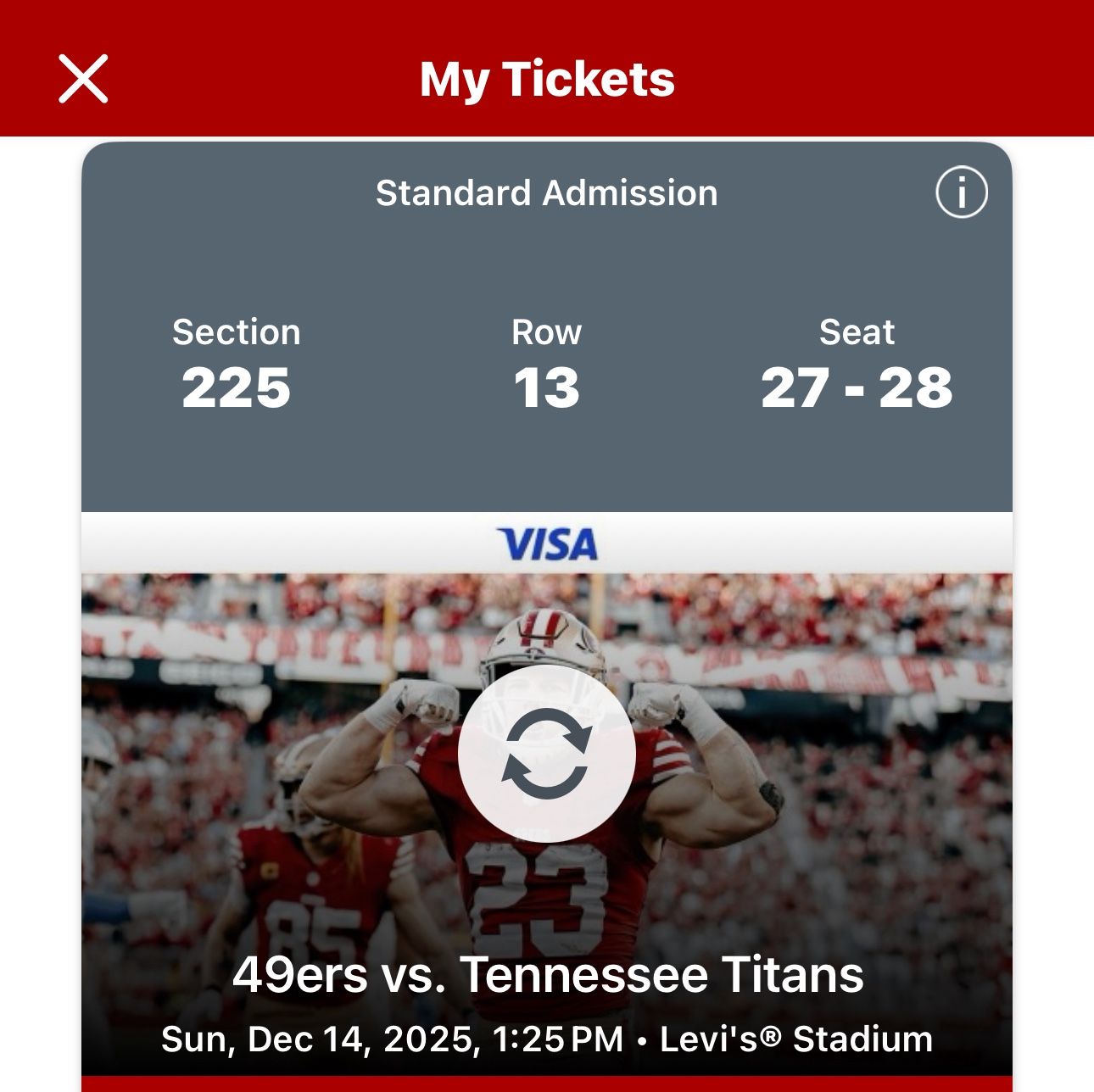Viewport: 1094px width, 1092px height.
Task: Tap the Levi's Stadium date line
Action: [547, 1036]
